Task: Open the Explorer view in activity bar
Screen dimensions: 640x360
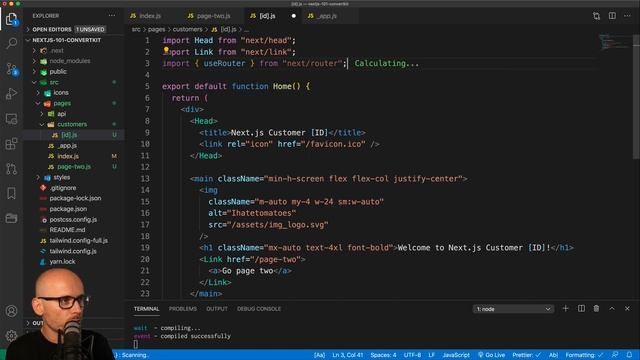Action: (11, 19)
